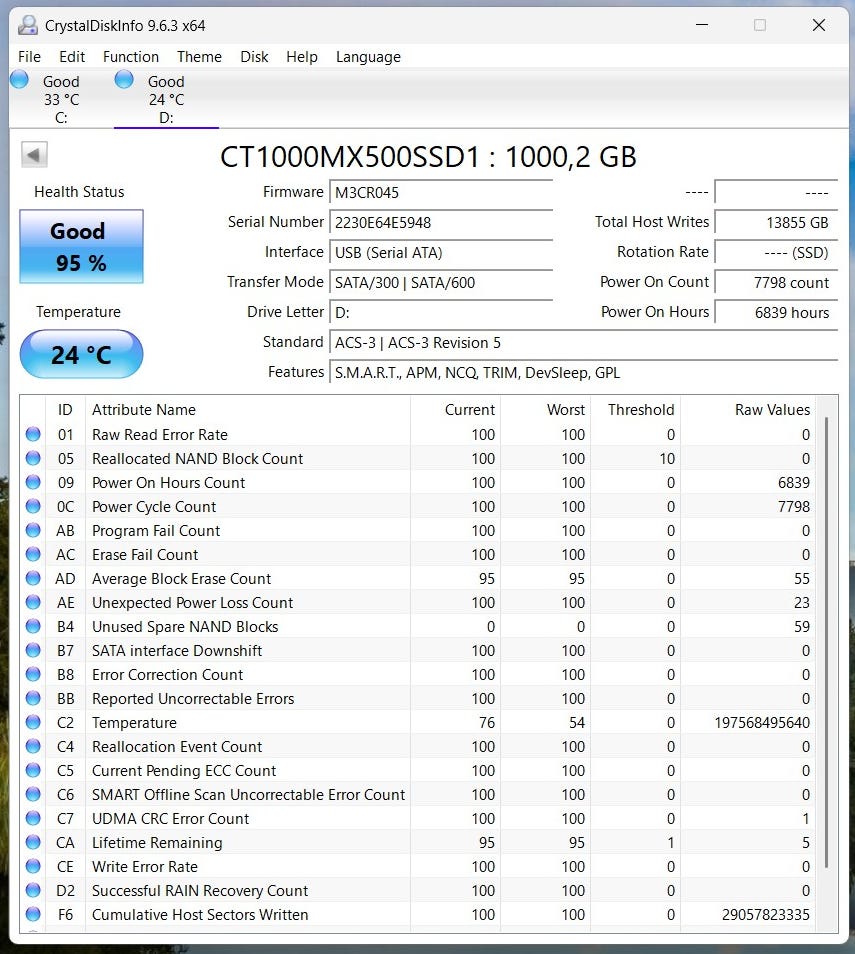855x954 pixels.
Task: Select raw value 29057823335
Action: (x=766, y=914)
